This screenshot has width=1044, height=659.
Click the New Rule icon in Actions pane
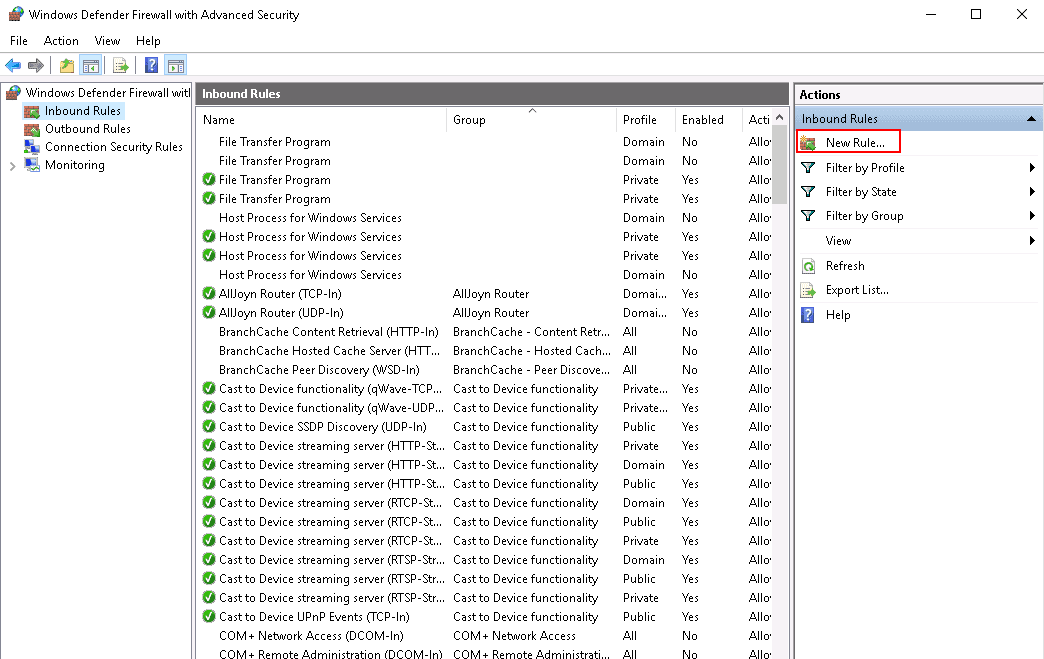808,142
